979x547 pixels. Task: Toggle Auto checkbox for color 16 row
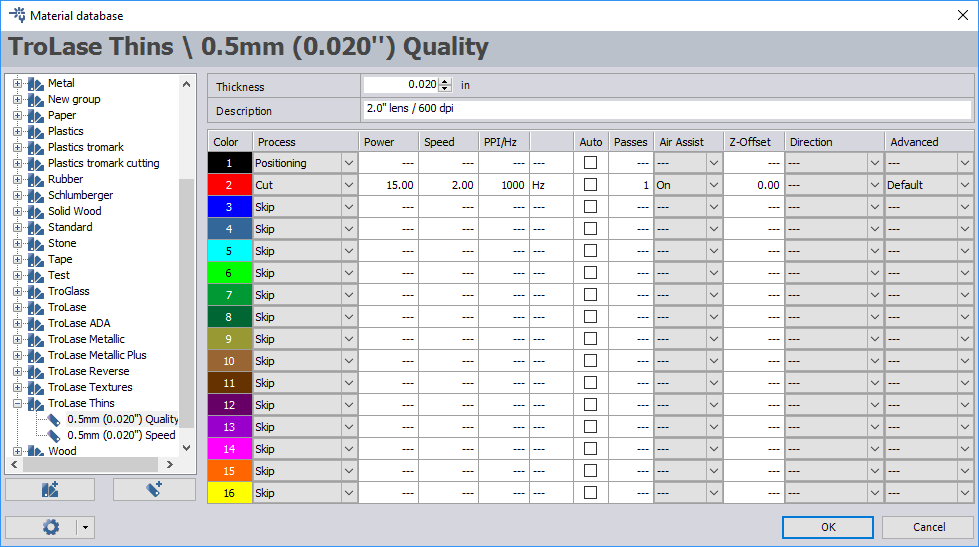click(x=590, y=493)
